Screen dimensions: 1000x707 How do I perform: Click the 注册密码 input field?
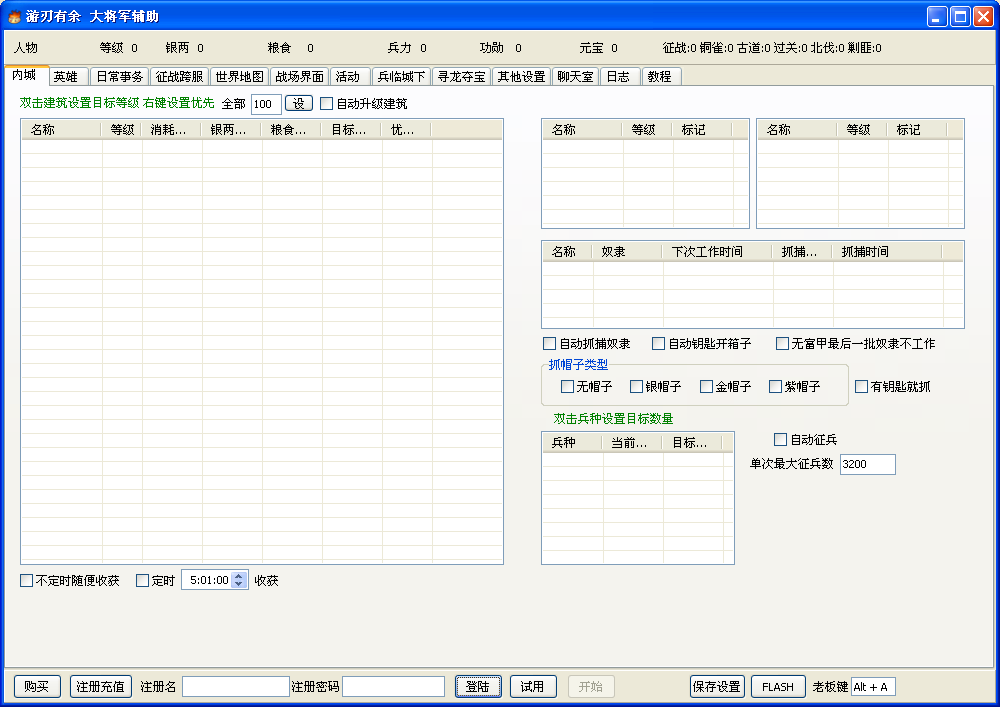click(393, 687)
